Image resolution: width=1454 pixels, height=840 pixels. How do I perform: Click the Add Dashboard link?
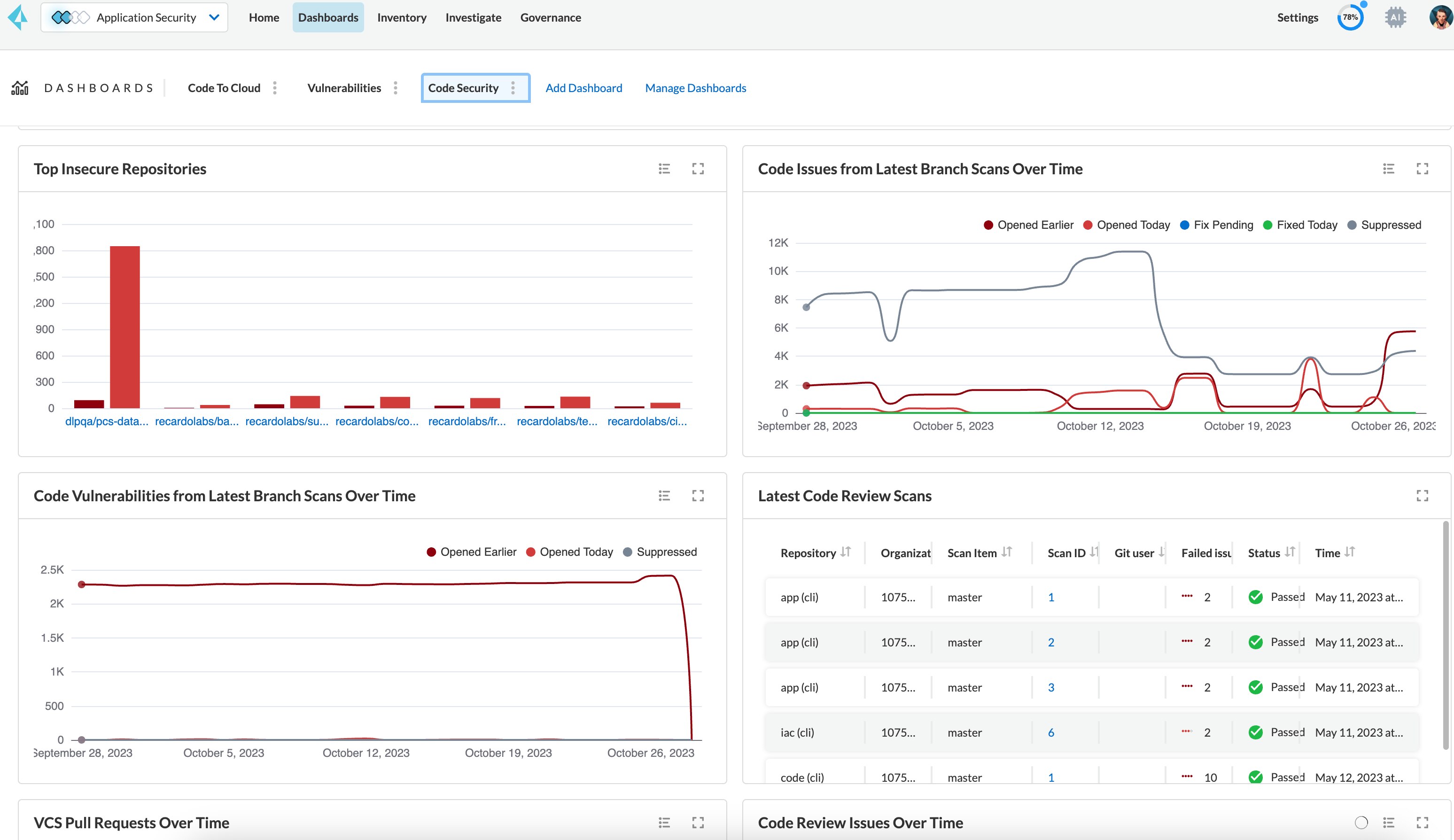pos(583,88)
